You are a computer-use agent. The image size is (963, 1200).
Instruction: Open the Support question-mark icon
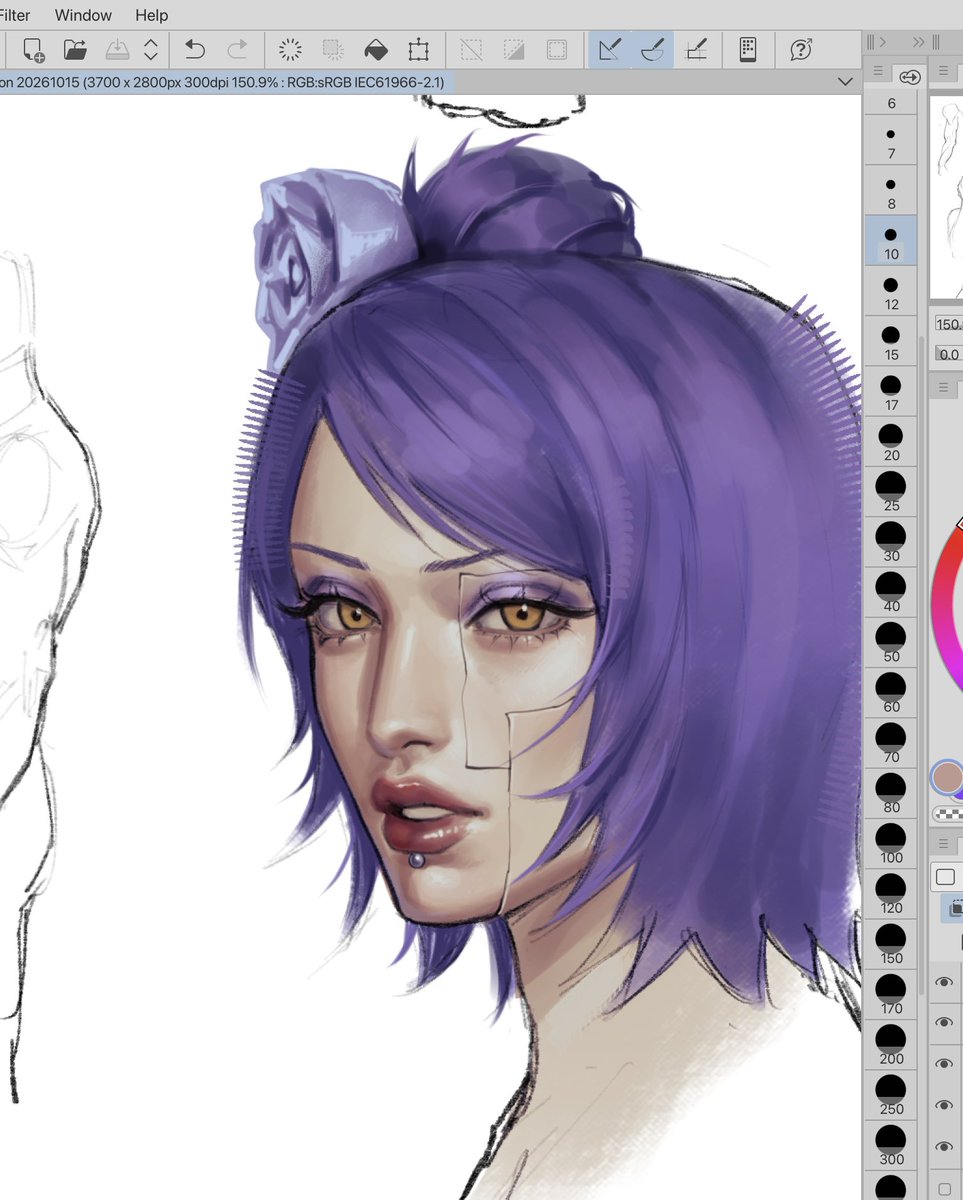[x=800, y=49]
